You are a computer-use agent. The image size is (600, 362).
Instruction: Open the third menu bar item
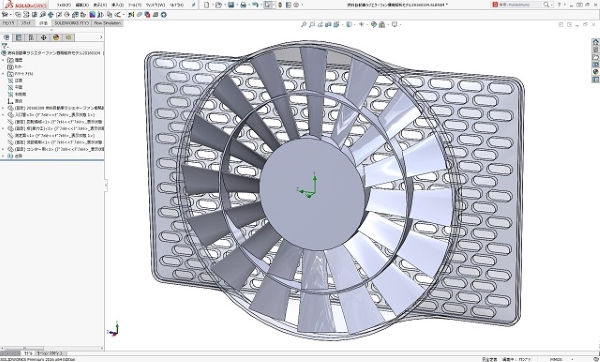coord(100,5)
